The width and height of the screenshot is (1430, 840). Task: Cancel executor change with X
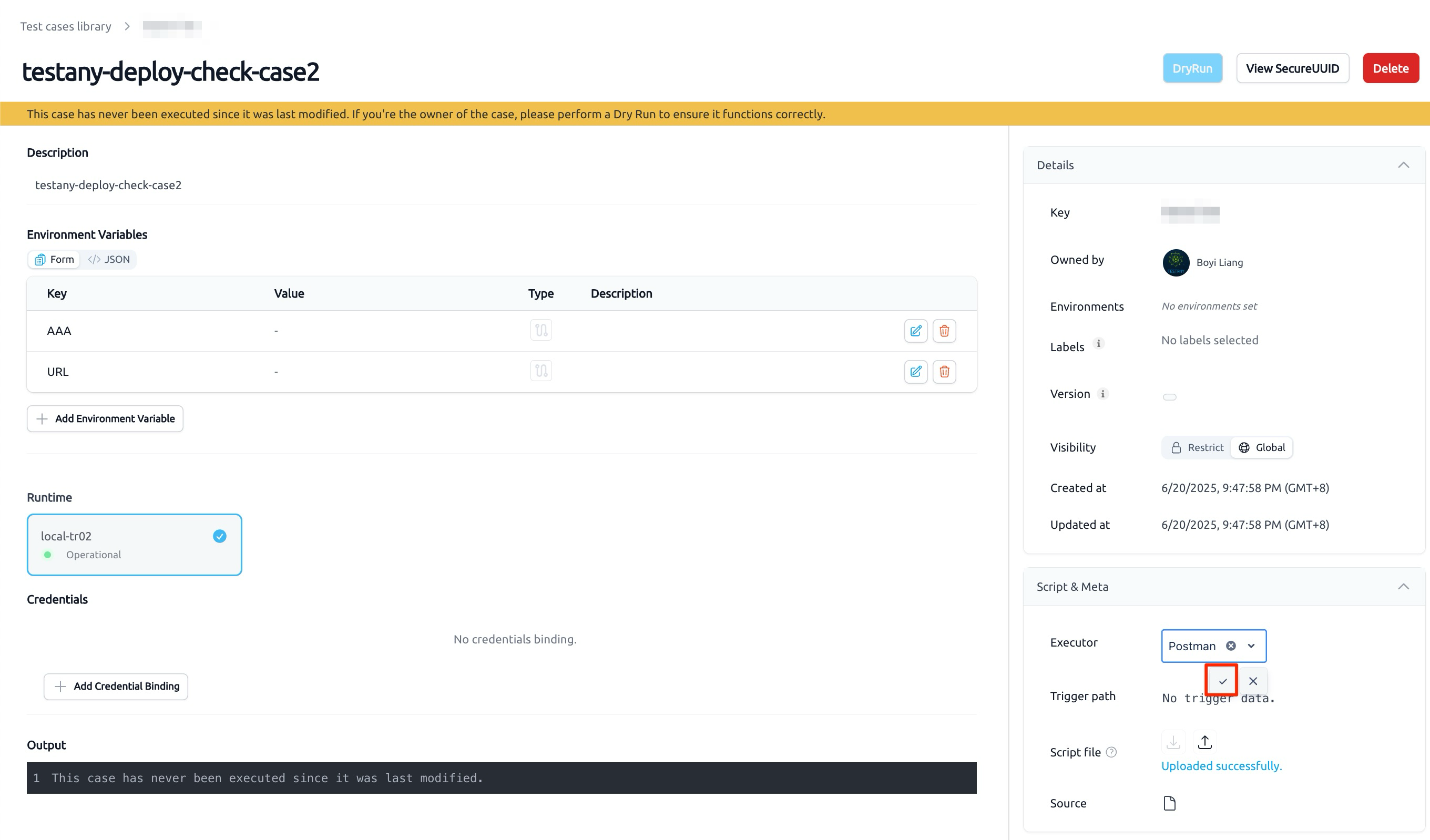coord(1253,681)
